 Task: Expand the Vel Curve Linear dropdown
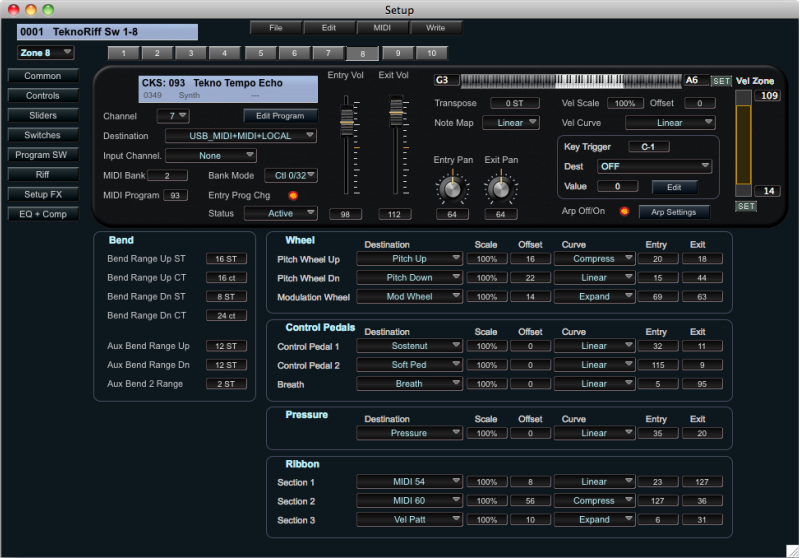click(670, 123)
